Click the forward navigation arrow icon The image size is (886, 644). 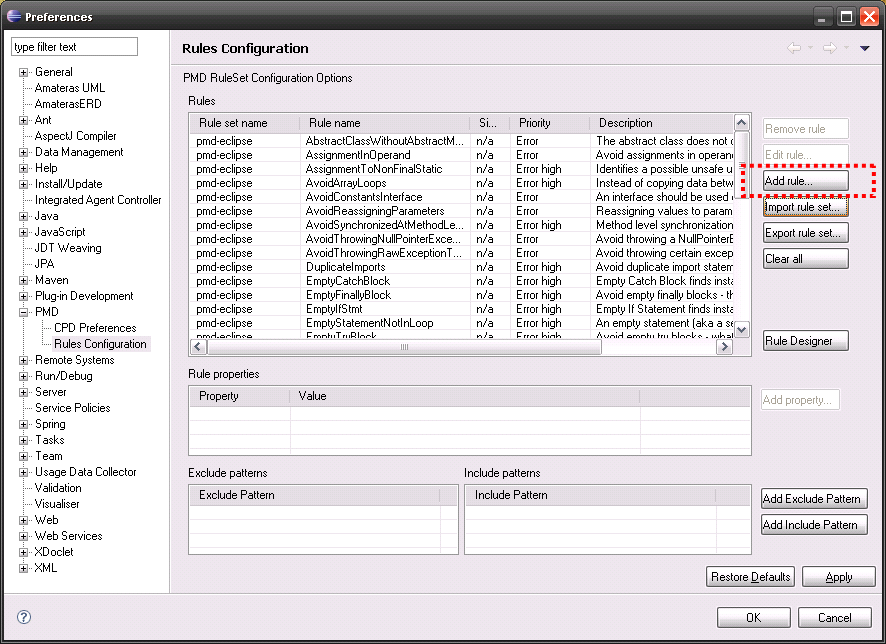click(x=829, y=48)
